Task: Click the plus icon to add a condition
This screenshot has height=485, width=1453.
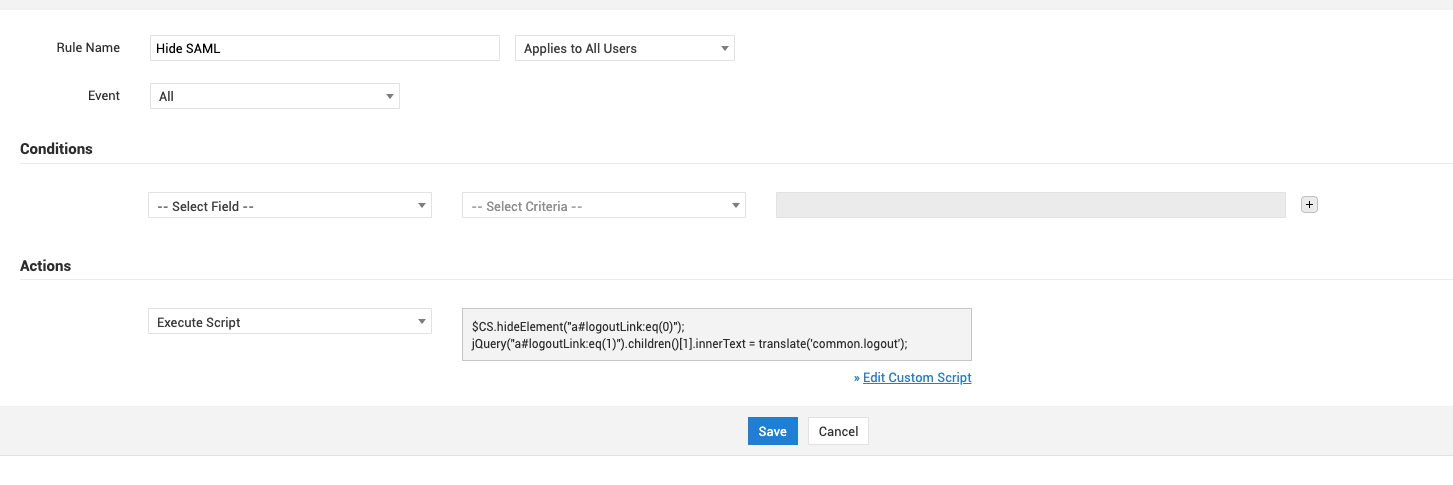Action: click(x=1309, y=205)
